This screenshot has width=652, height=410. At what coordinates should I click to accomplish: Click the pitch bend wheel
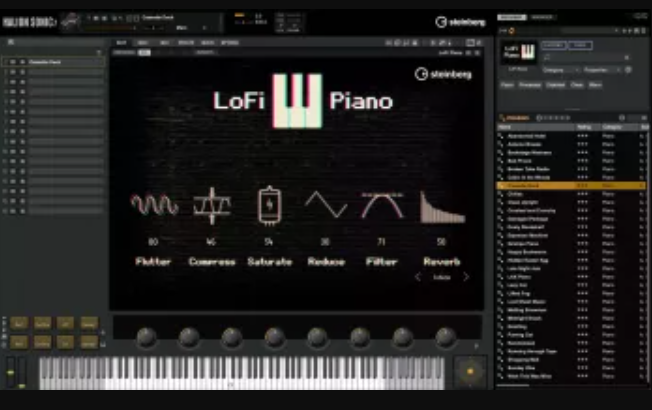click(x=10, y=372)
